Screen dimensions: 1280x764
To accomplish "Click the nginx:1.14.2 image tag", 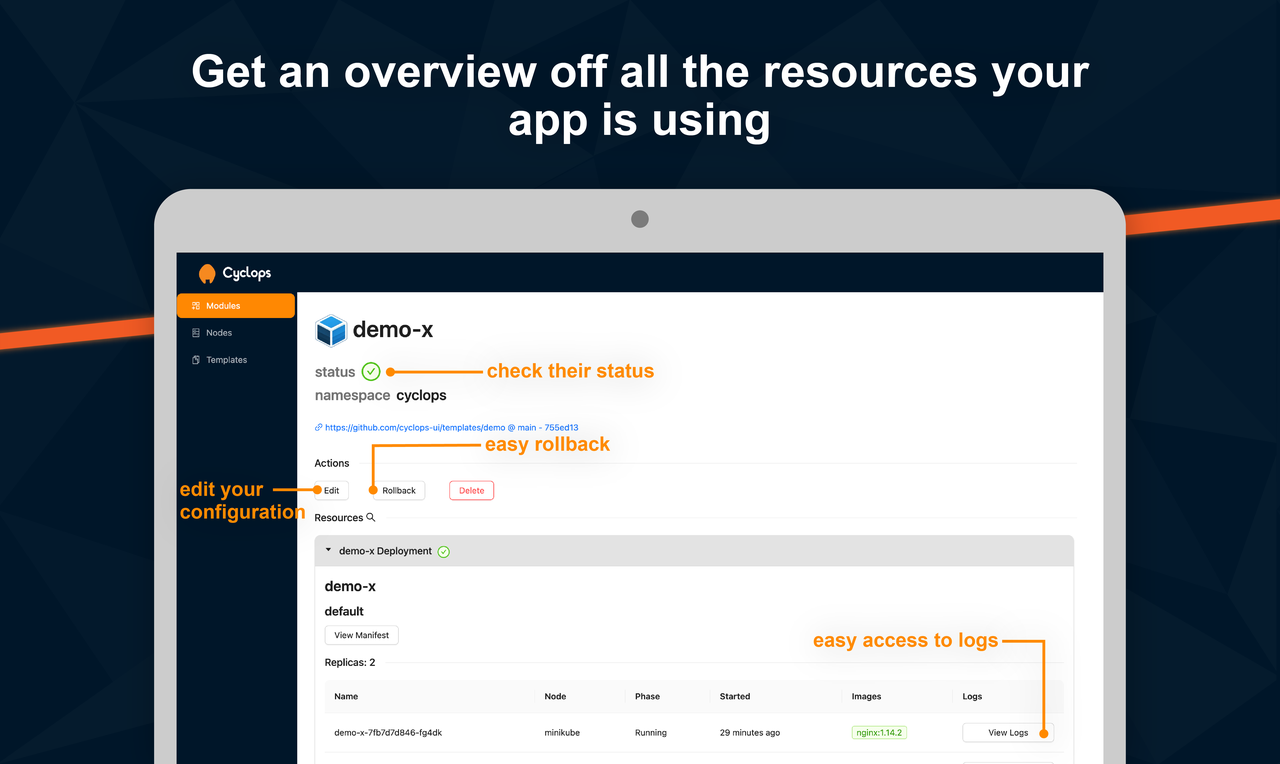I will [879, 733].
